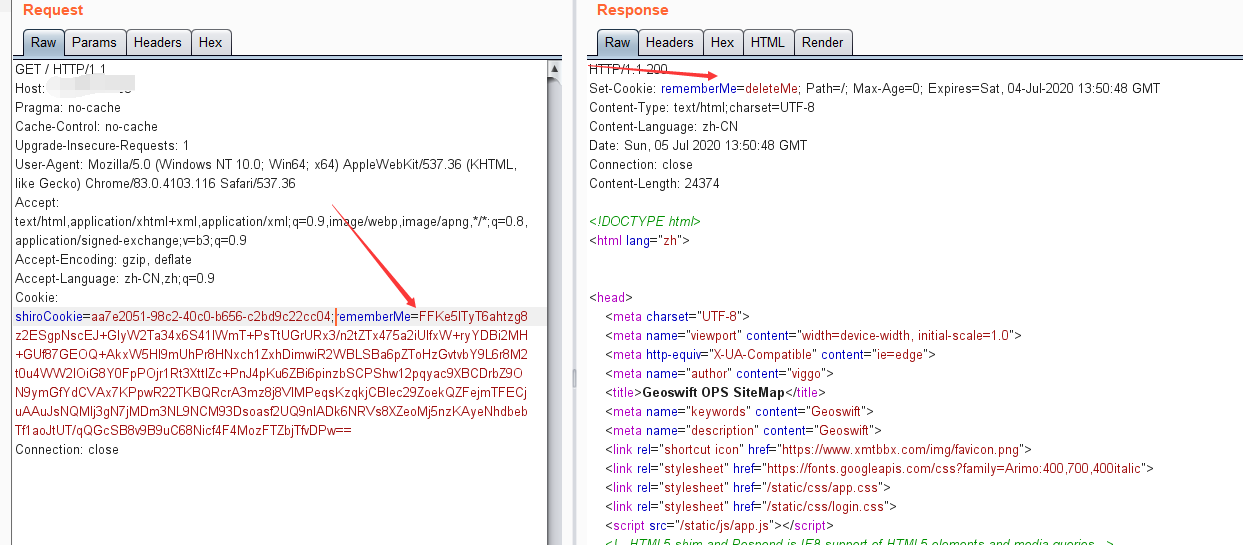This screenshot has height=545, width=1243.
Task: Click 'Content-Type: text/html;charset=UTF-8' response header
Action: coord(702,107)
